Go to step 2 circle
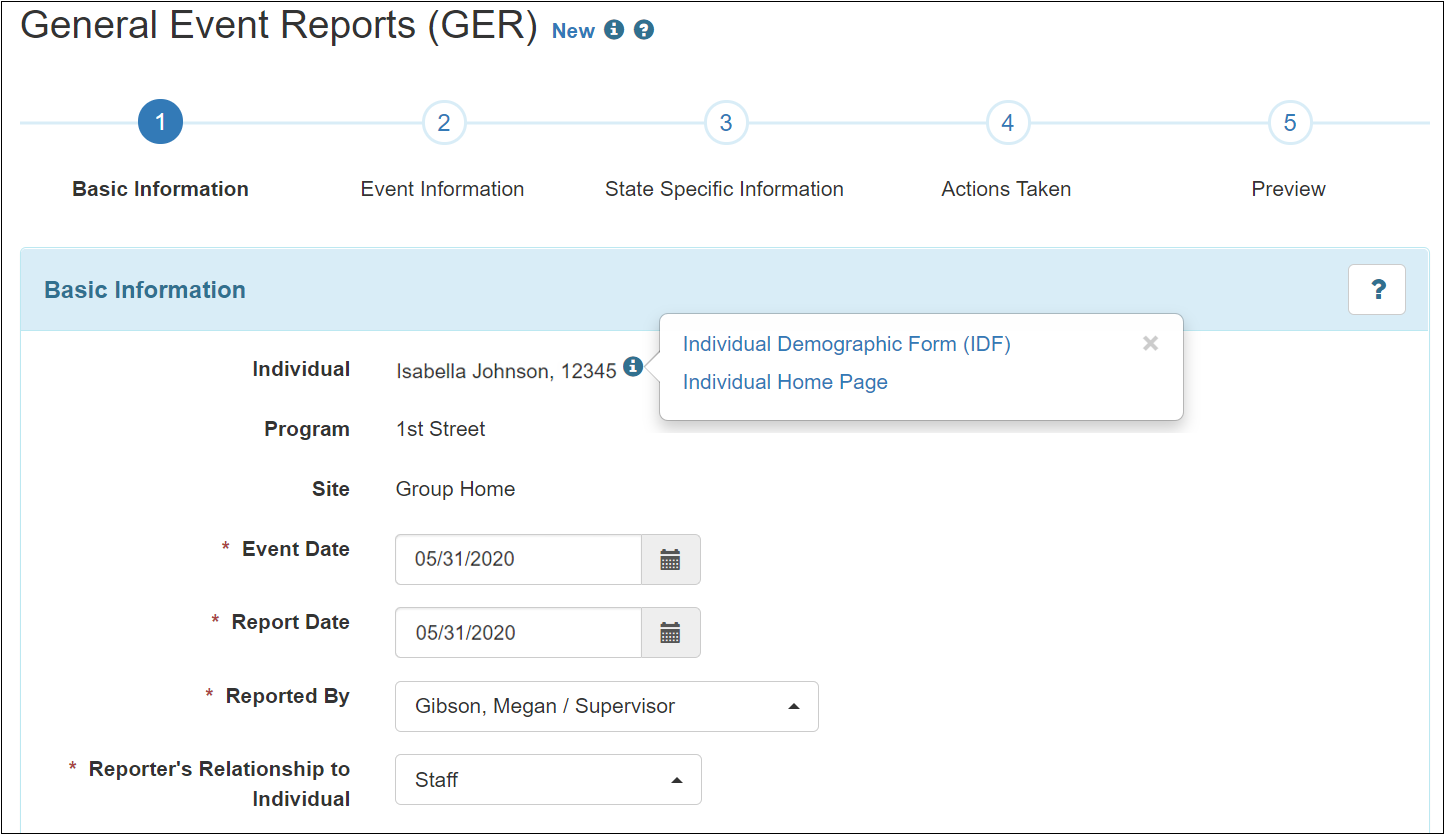The width and height of the screenshot is (1445, 835). pos(444,123)
